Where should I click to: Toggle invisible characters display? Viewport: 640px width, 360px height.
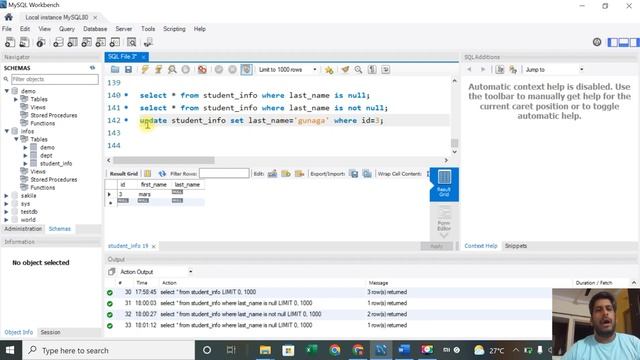(372, 70)
